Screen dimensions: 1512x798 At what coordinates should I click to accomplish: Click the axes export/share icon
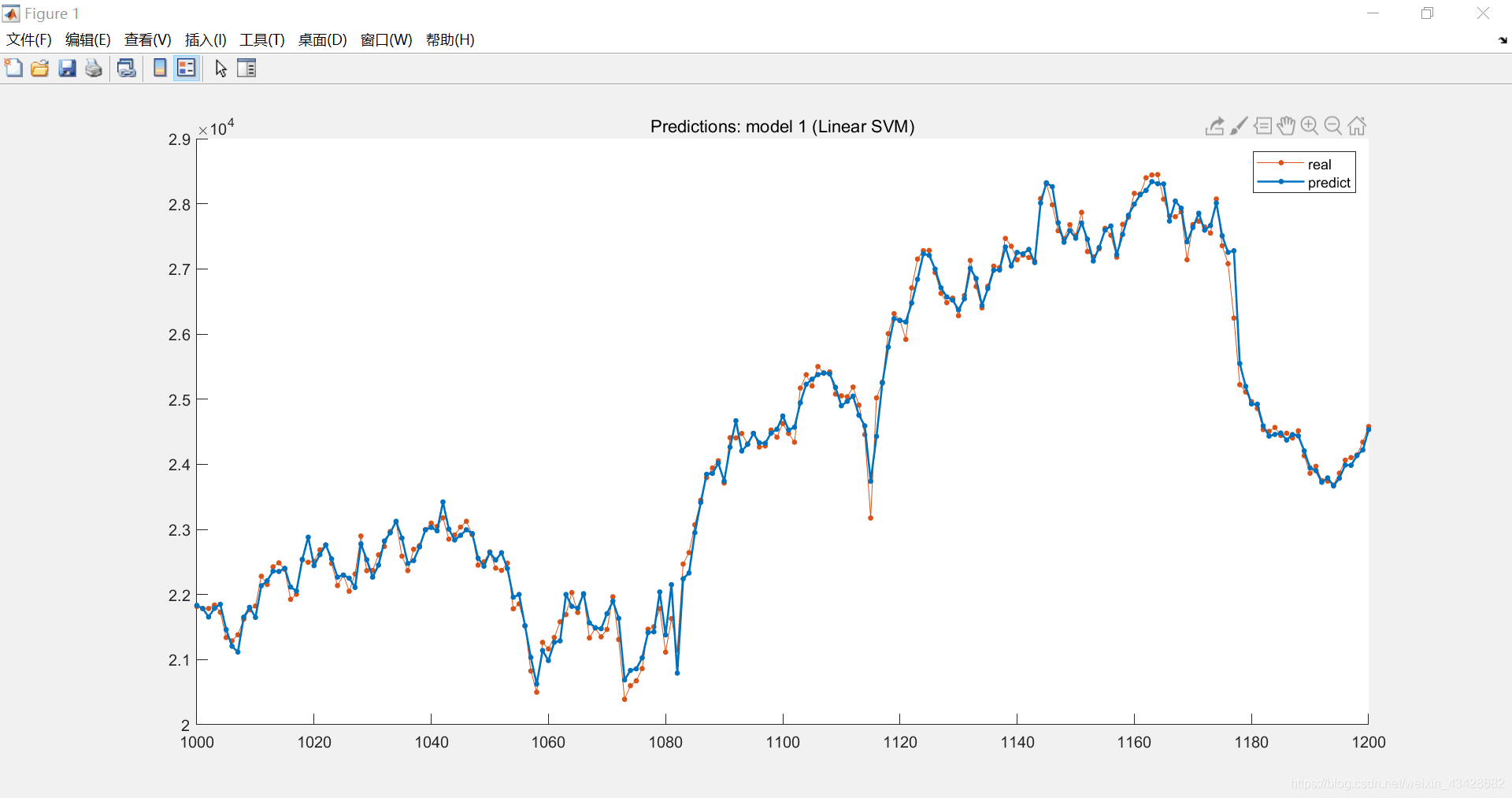1215,126
